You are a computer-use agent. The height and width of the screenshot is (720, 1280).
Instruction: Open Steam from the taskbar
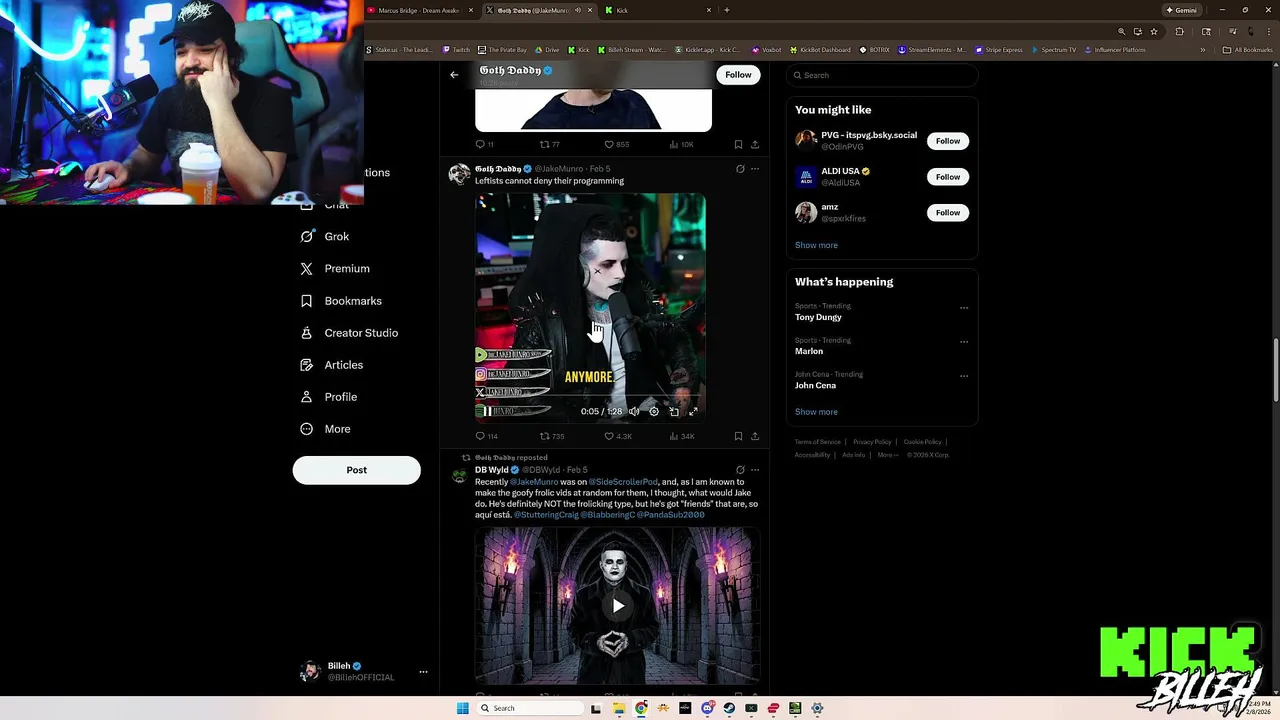click(729, 708)
